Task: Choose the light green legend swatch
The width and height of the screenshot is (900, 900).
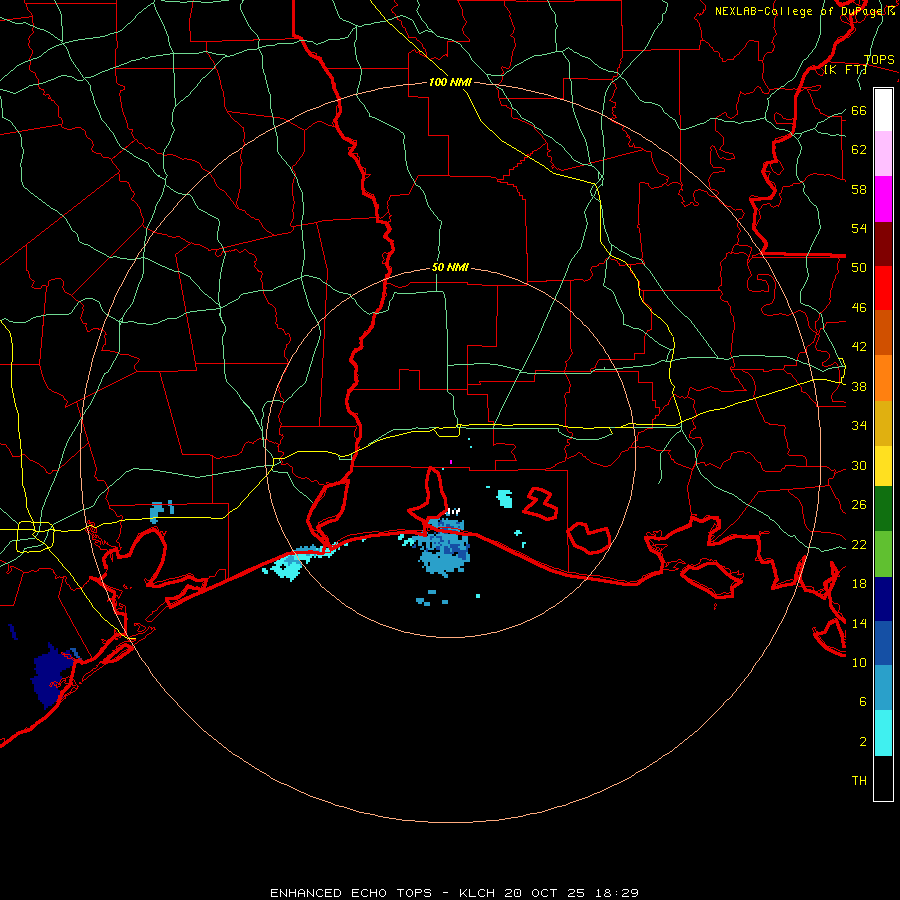Action: [x=883, y=554]
